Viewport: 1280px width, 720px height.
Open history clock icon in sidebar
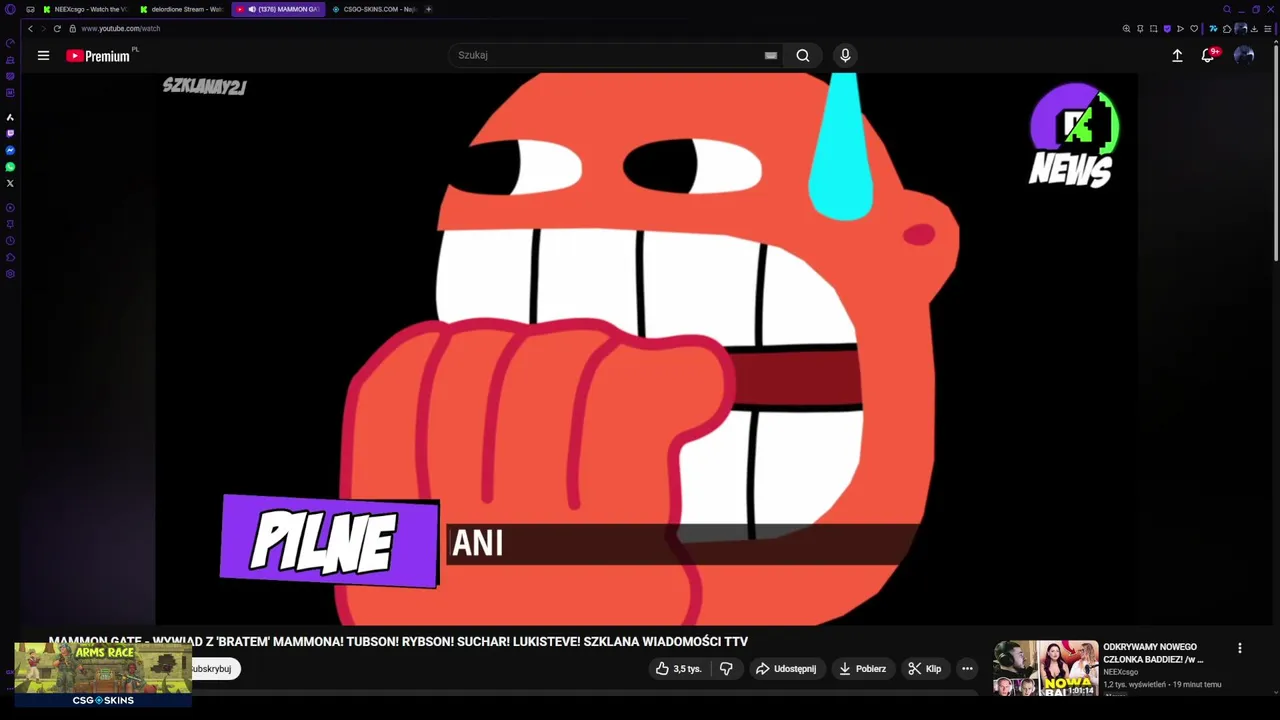click(x=10, y=241)
